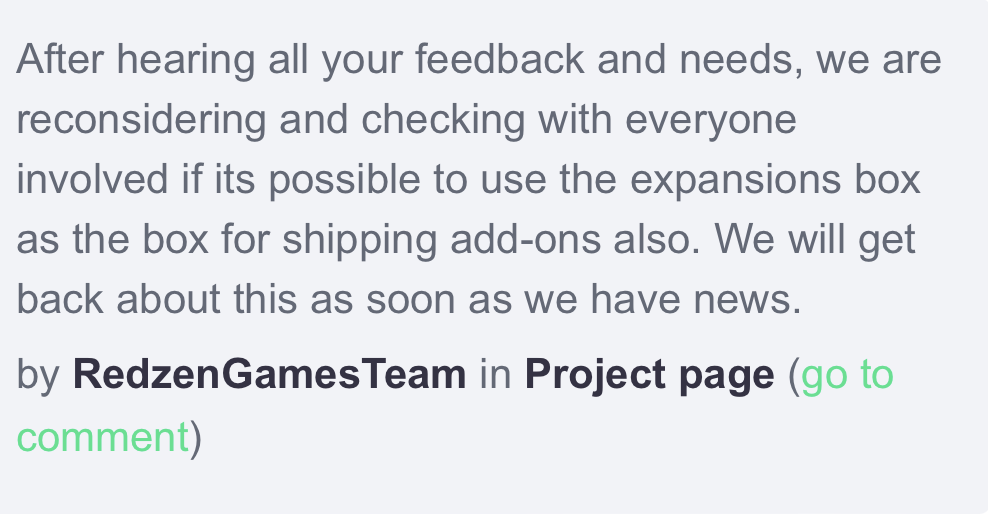Click the word 'everyone' in the second line

711,120
